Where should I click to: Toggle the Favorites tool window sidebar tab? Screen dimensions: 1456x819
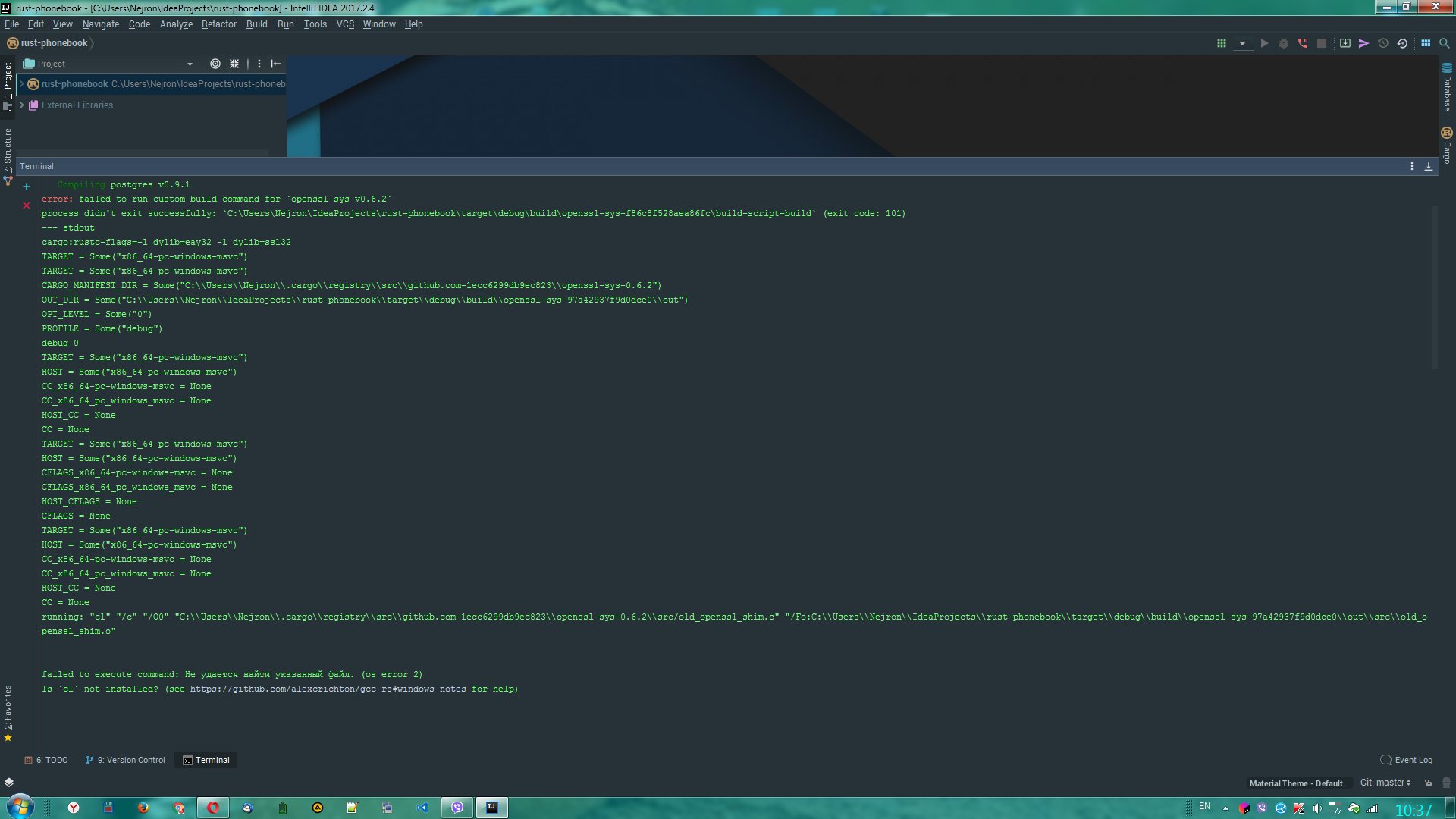[8, 713]
